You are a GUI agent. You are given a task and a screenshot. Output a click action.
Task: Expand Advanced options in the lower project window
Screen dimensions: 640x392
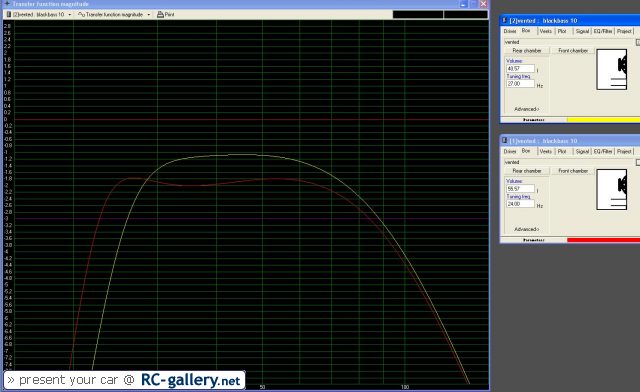pyautogui.click(x=527, y=229)
